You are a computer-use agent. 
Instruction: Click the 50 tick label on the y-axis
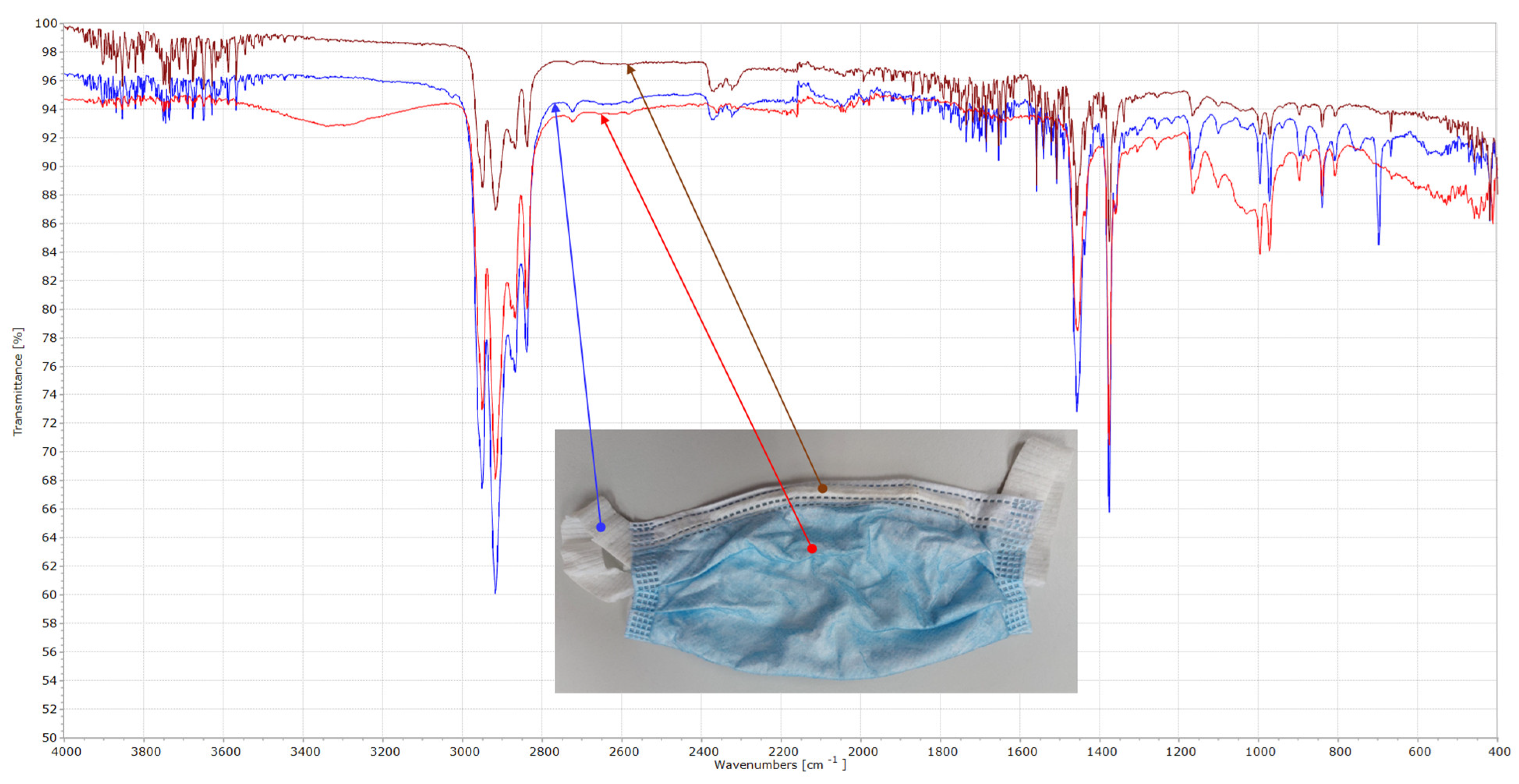pyautogui.click(x=49, y=737)
